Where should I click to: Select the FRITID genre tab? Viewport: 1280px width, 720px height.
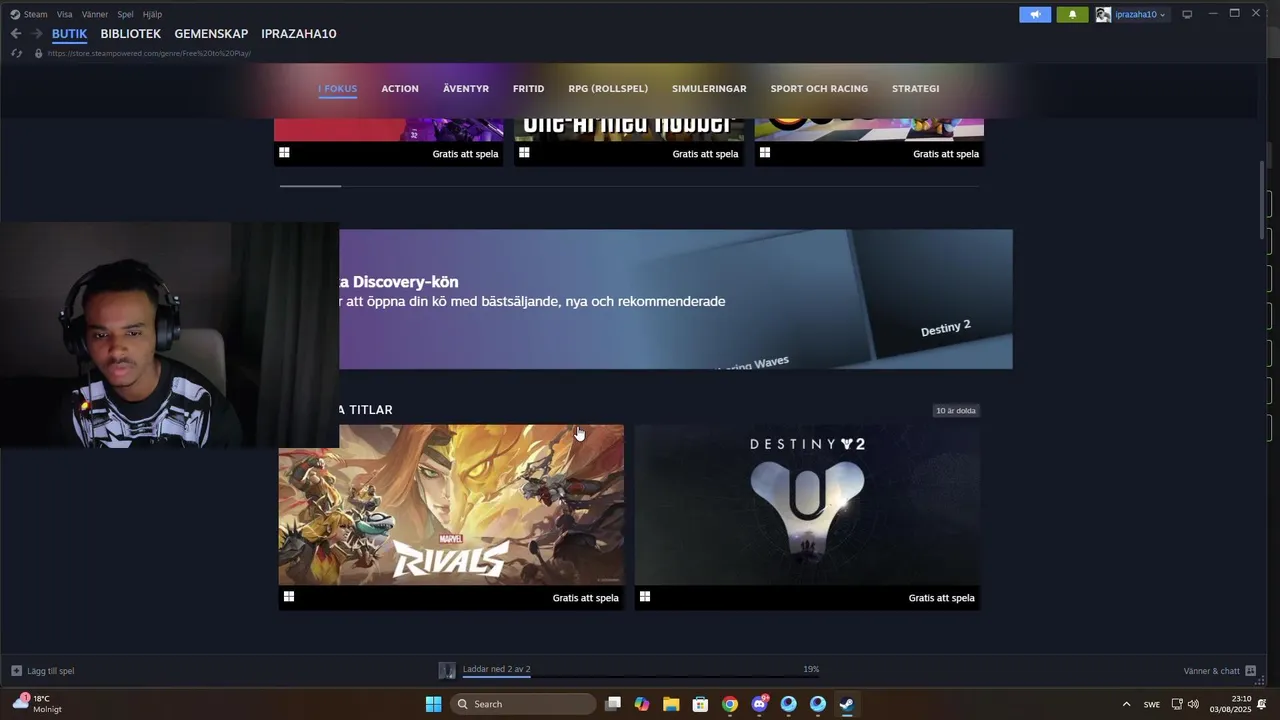[529, 89]
